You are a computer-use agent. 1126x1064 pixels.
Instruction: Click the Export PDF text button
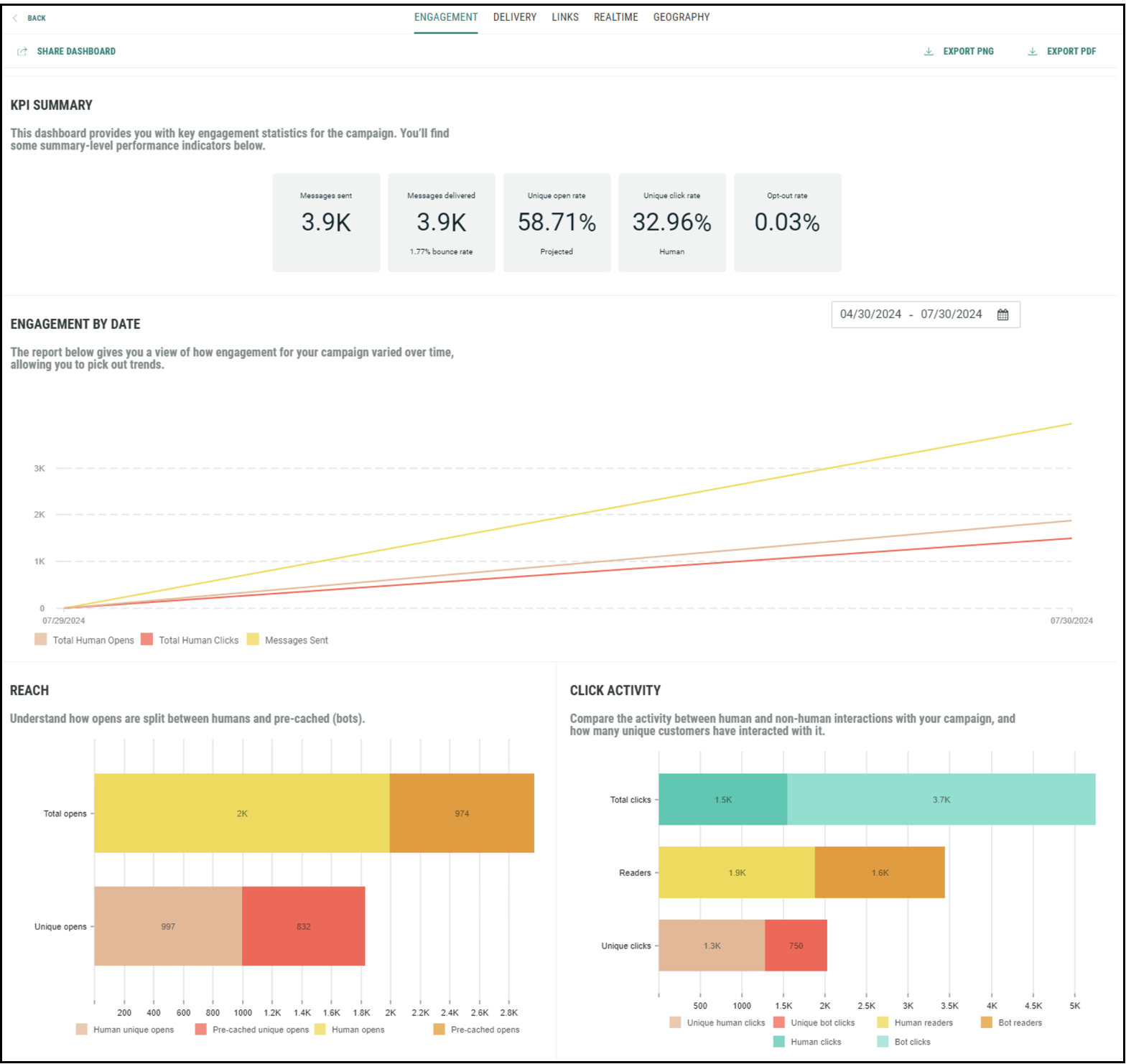pos(1071,52)
